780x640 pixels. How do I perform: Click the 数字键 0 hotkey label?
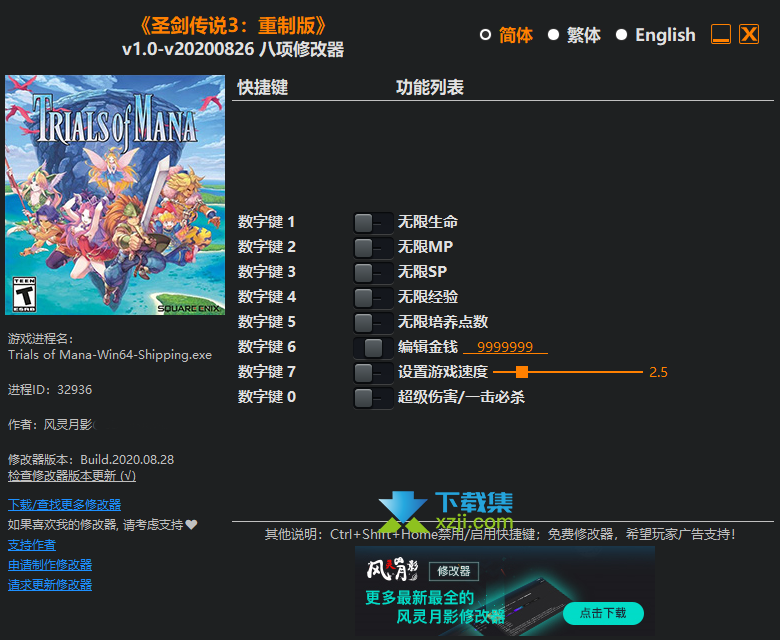pyautogui.click(x=266, y=396)
